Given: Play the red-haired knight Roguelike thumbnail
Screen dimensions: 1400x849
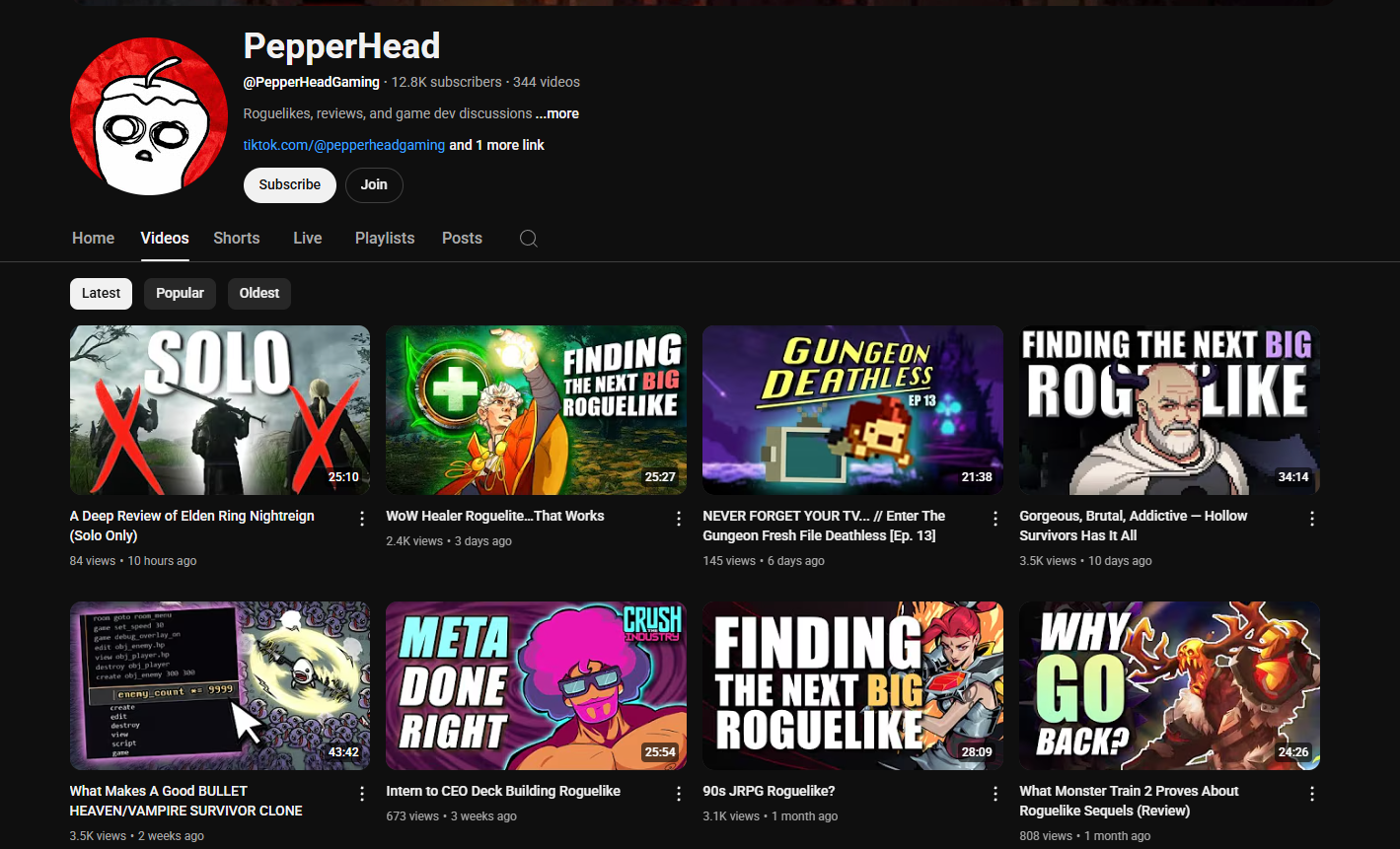Looking at the screenshot, I should click(853, 685).
